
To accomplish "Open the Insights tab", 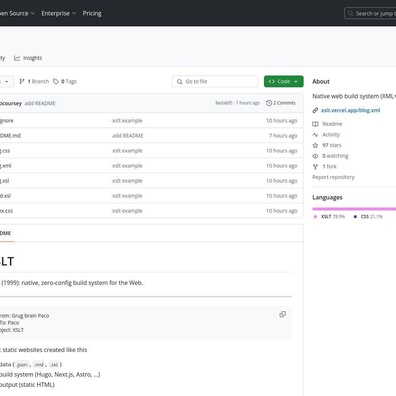I will coord(28,58).
